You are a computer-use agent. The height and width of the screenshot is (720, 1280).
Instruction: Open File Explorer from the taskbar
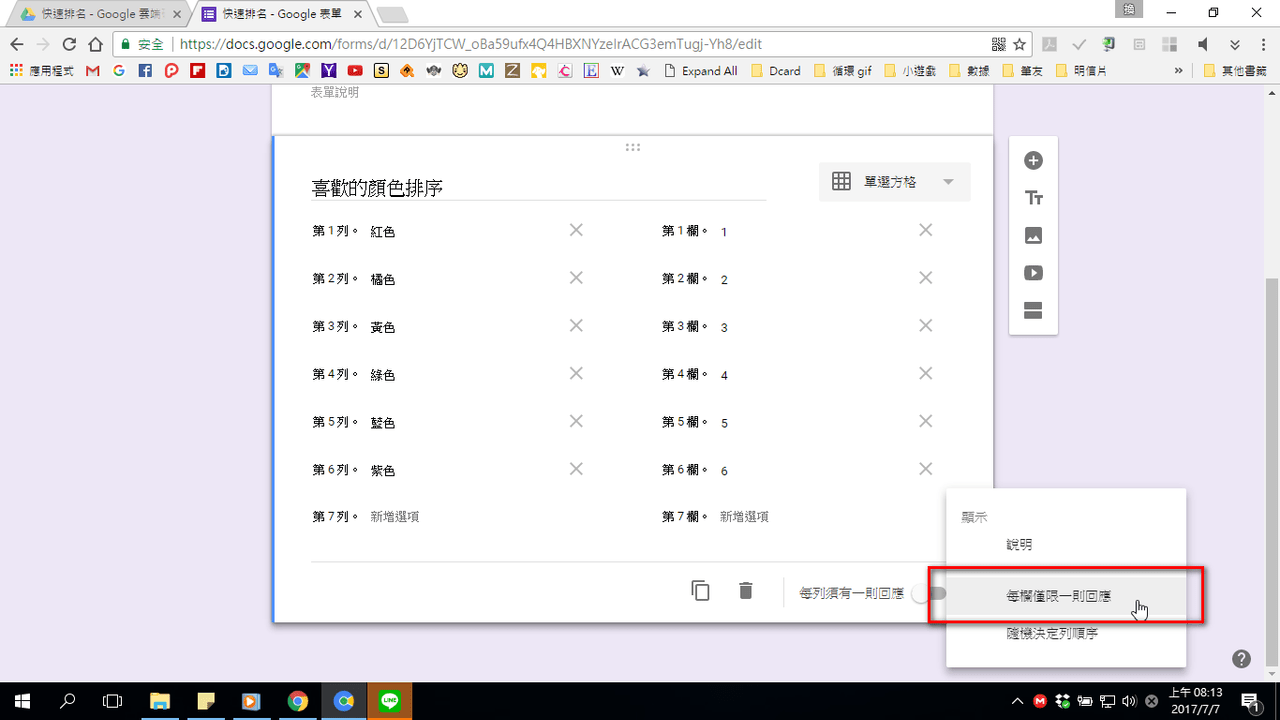pos(160,701)
